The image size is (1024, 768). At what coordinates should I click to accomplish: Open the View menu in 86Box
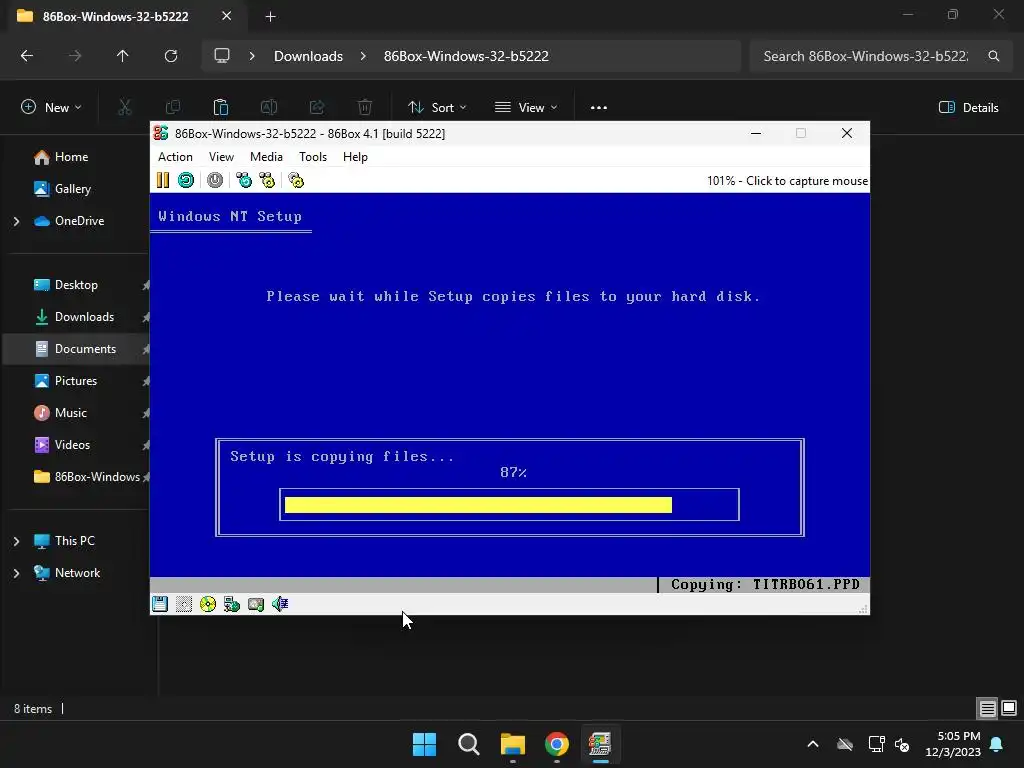221,157
